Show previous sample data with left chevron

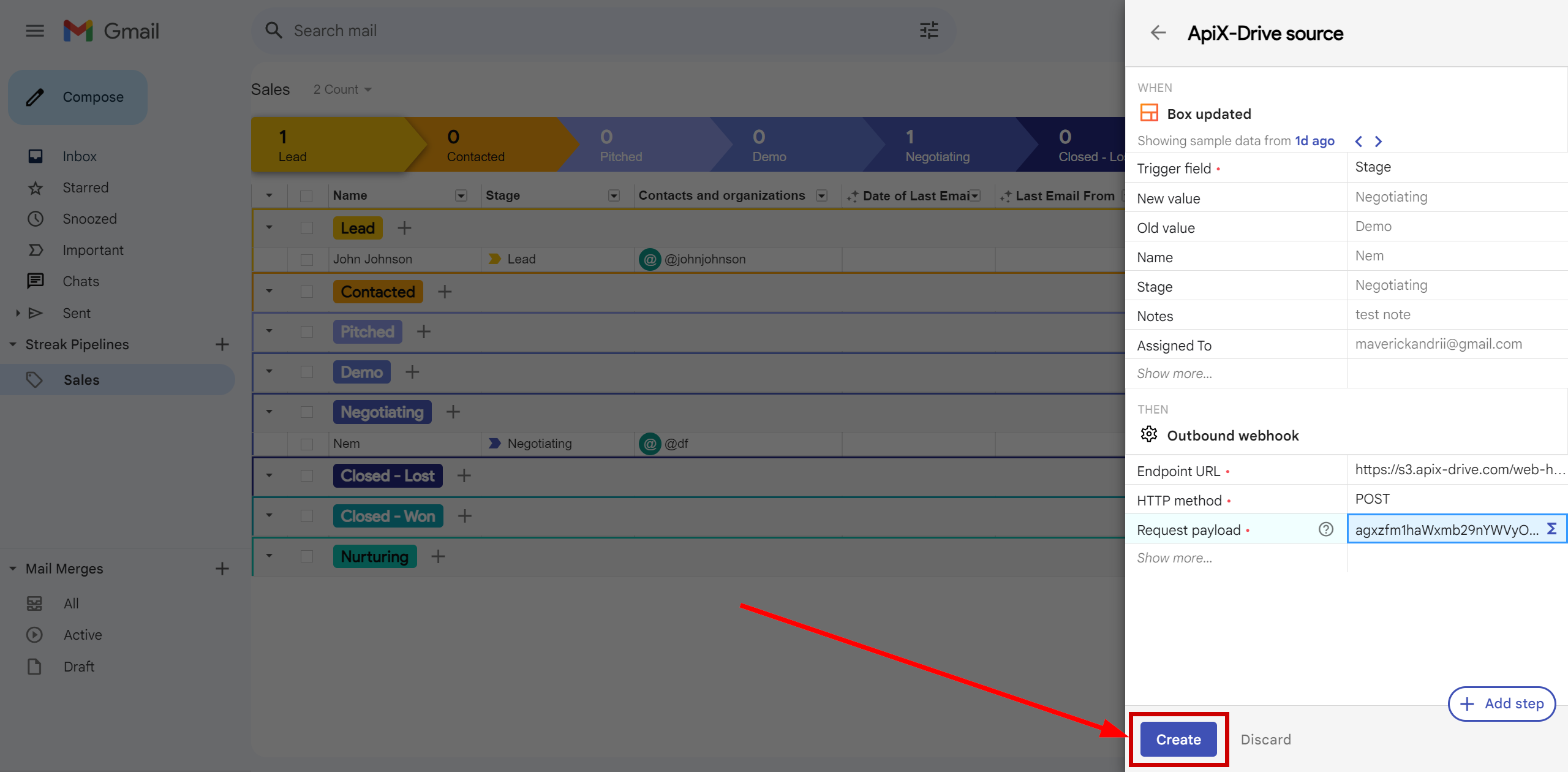tap(1359, 142)
